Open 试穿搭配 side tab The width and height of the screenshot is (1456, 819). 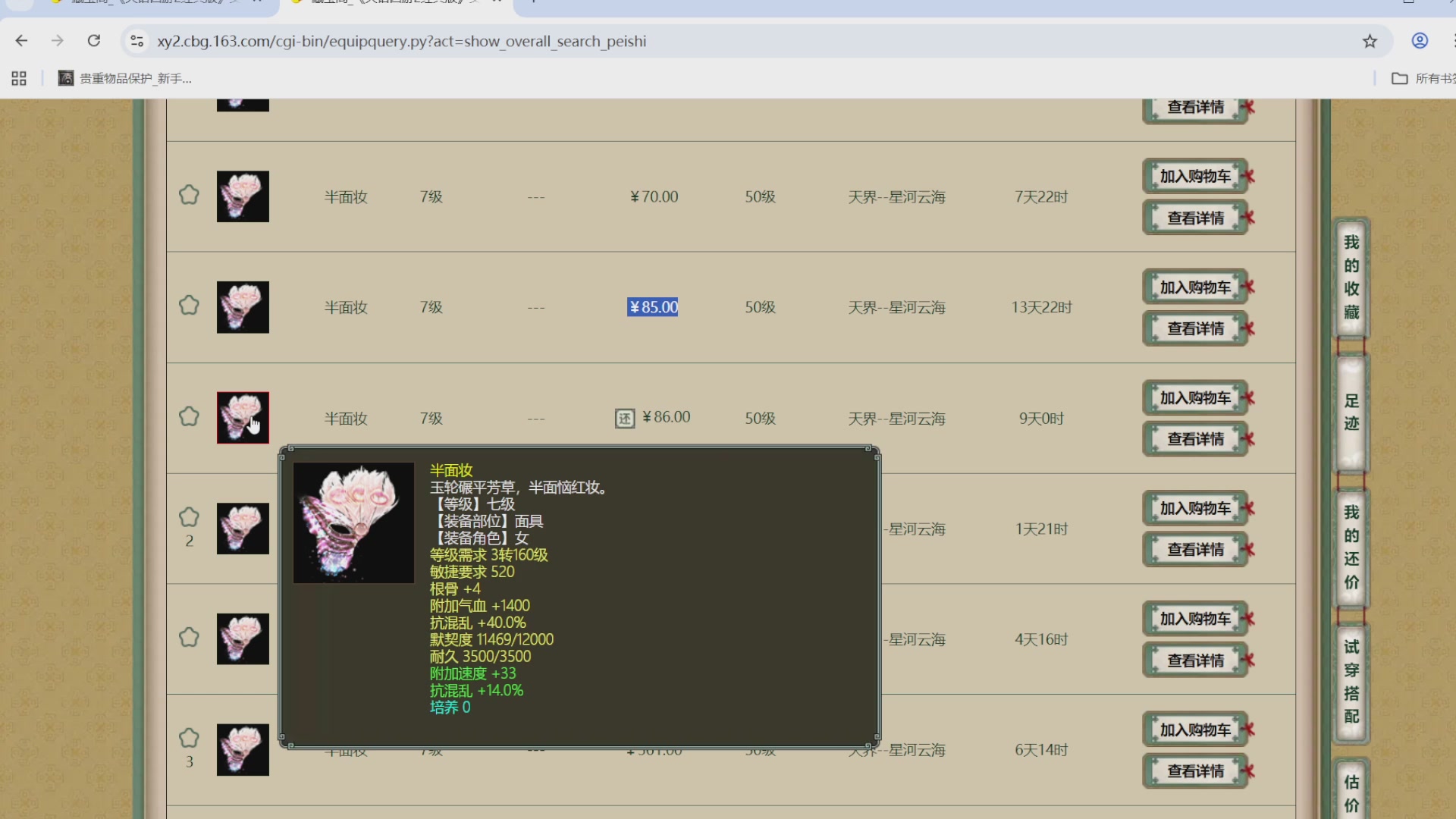click(x=1351, y=682)
